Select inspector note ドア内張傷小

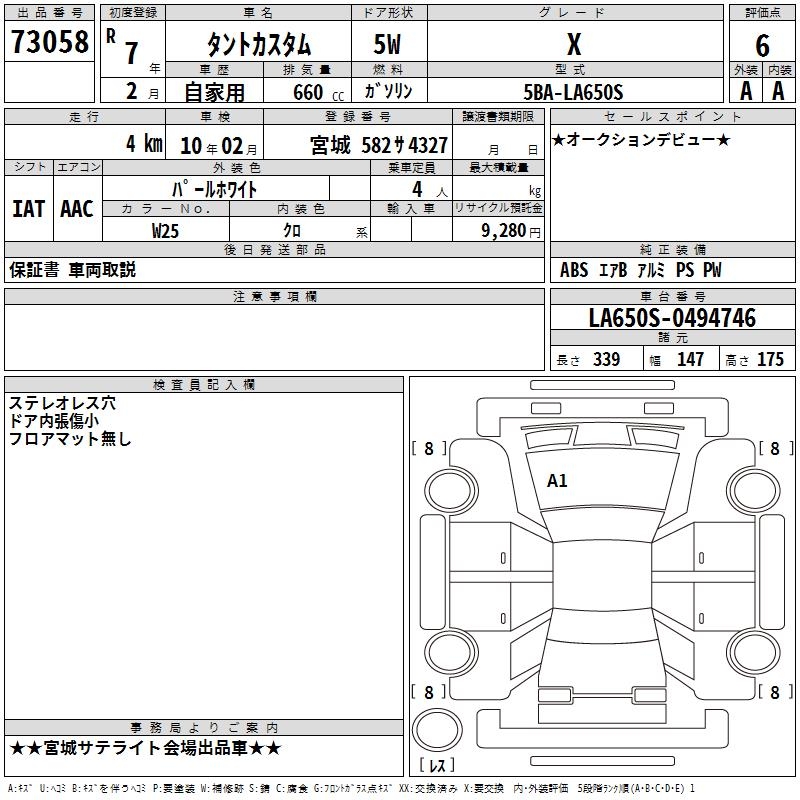(x=54, y=421)
